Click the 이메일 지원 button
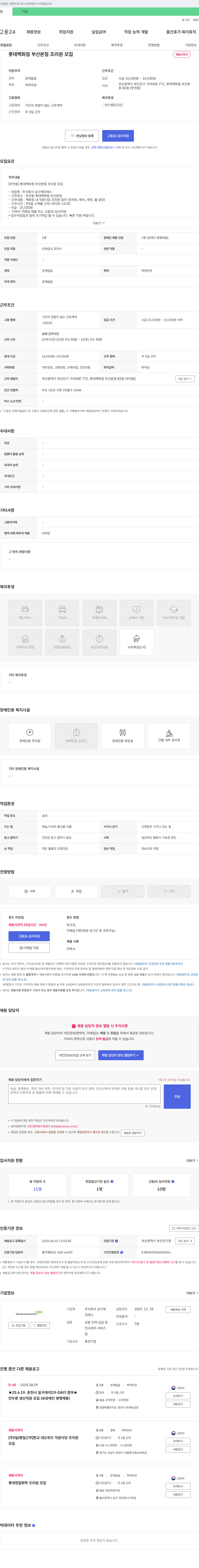This screenshot has height=1568, width=199. 29,948
